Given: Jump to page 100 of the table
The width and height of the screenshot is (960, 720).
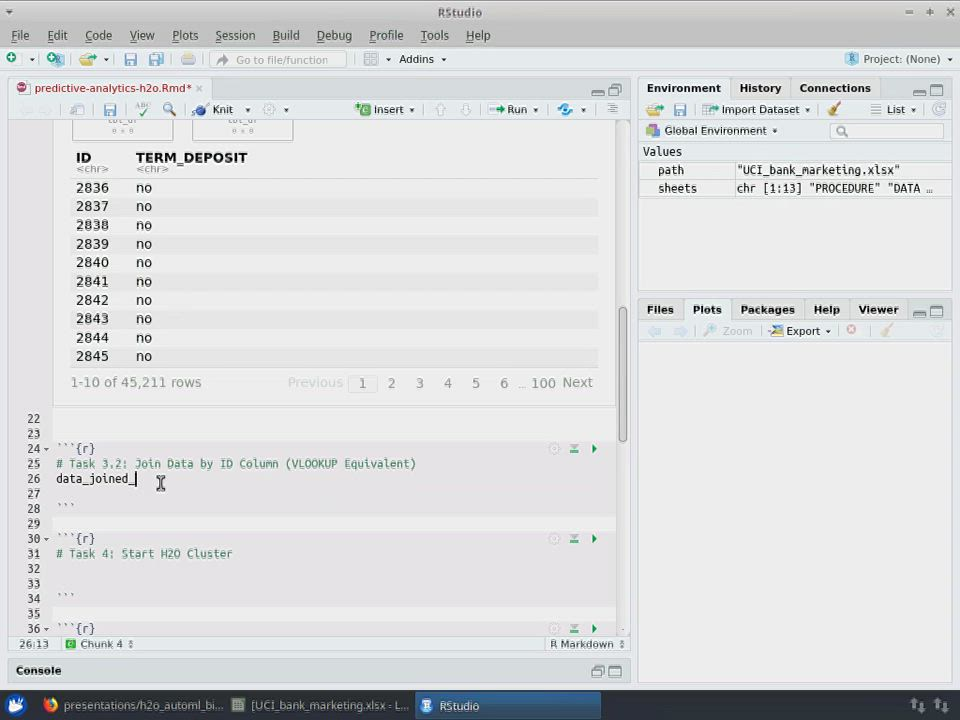Looking at the screenshot, I should click(543, 383).
